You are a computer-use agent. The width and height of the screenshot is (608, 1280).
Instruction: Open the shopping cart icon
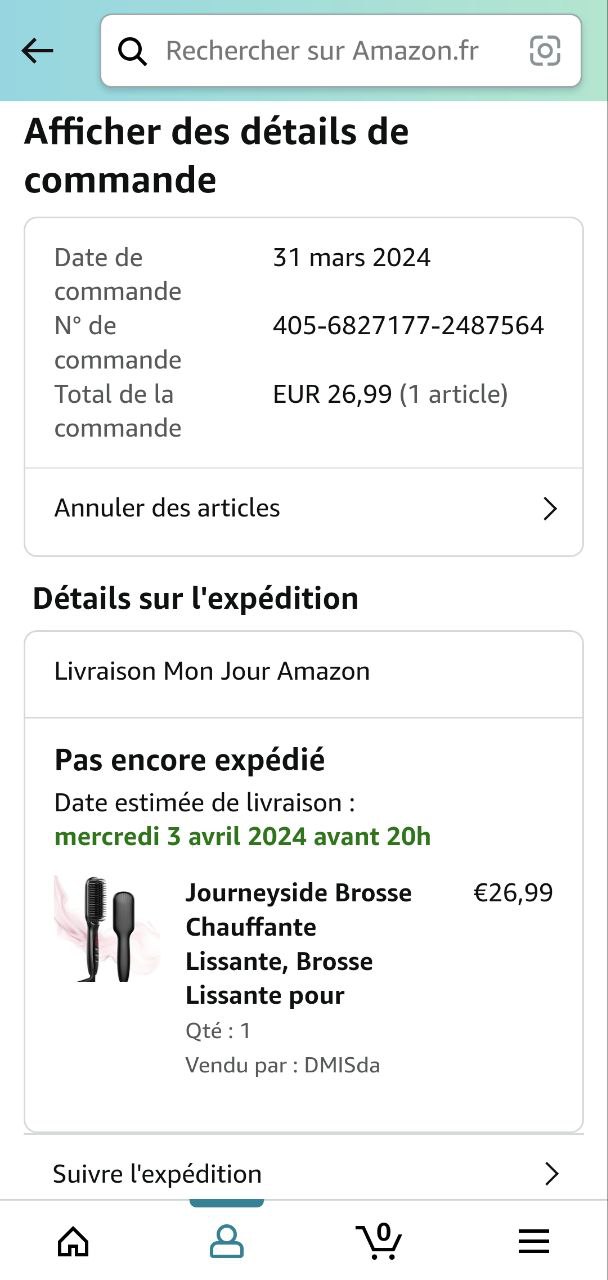(380, 1241)
